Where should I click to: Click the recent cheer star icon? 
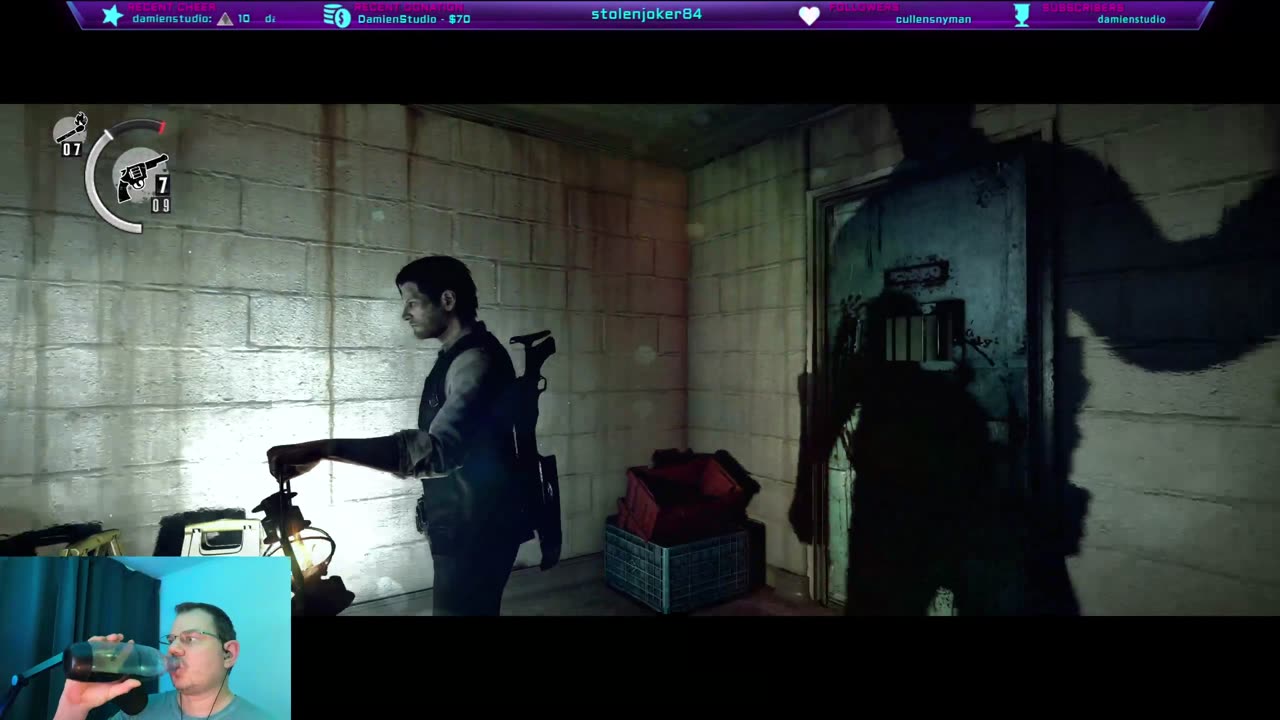113,15
